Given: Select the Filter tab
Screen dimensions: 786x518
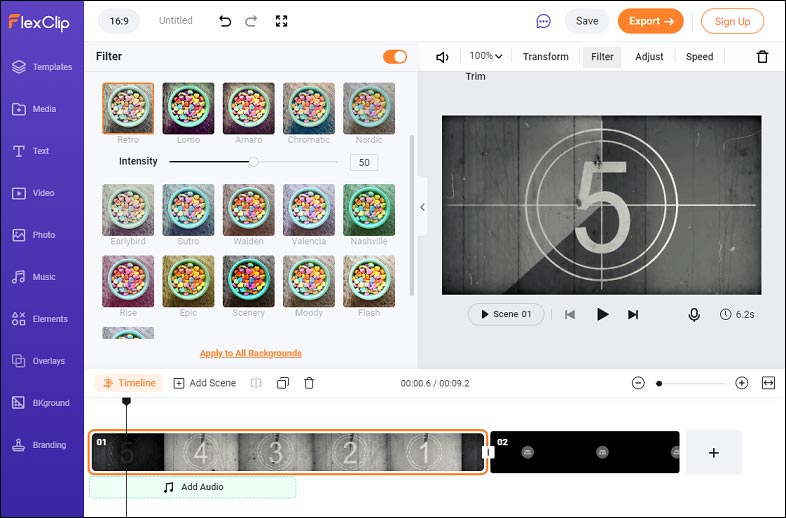Looking at the screenshot, I should [x=602, y=57].
